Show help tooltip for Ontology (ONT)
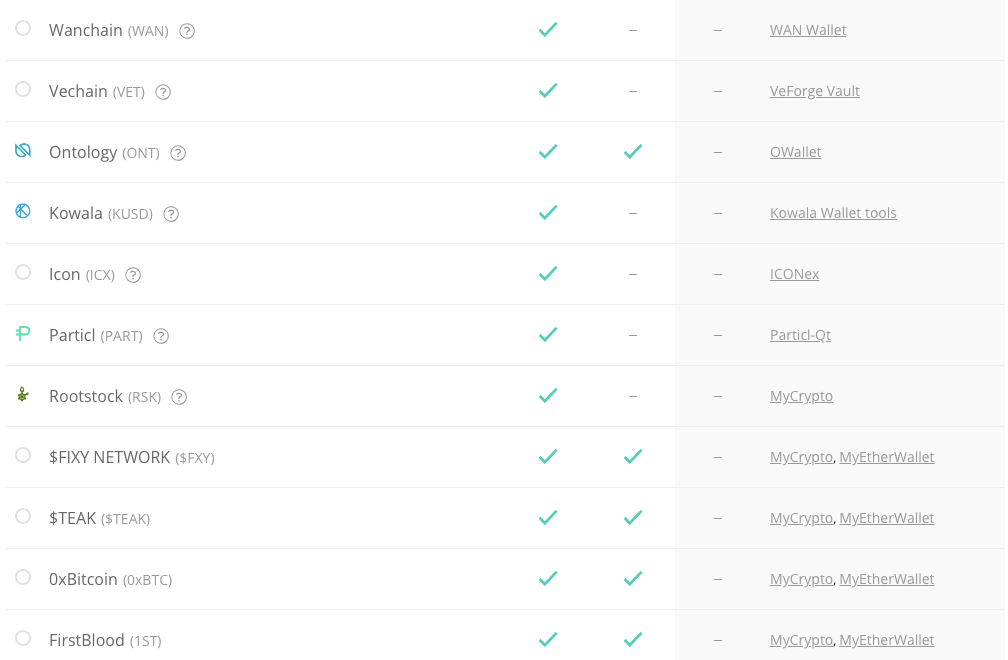The width and height of the screenshot is (1008, 660). [x=178, y=153]
